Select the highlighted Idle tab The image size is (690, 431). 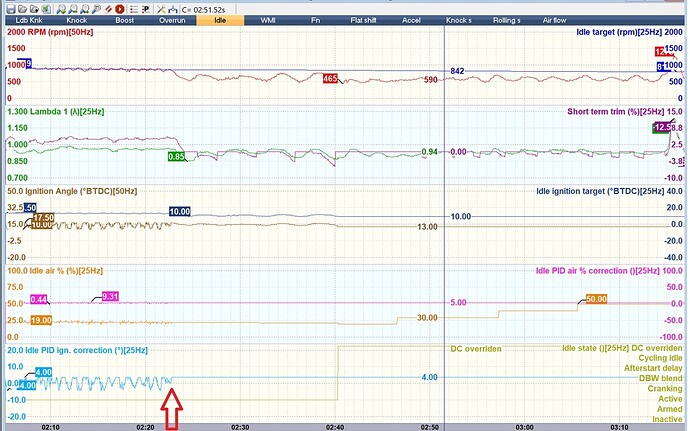click(220, 20)
